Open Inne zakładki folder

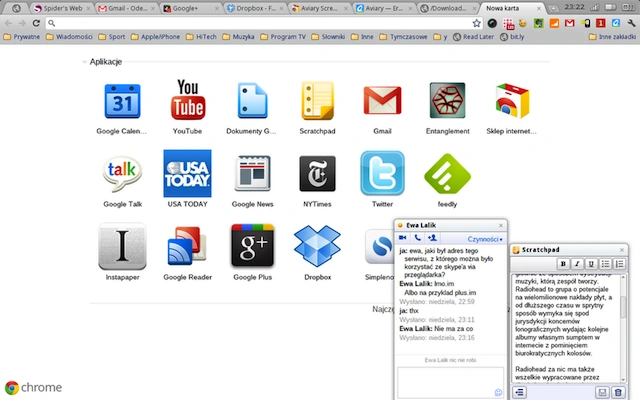click(612, 37)
